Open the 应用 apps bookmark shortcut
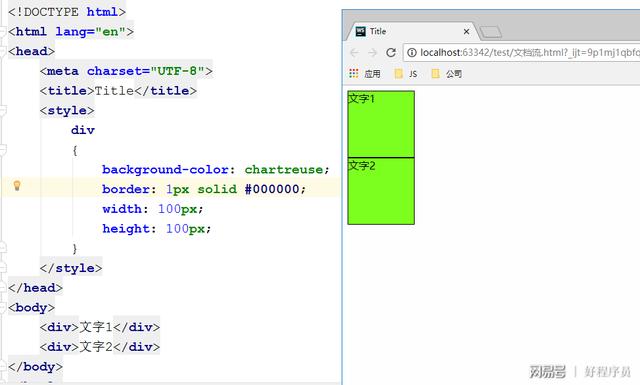The image size is (640, 385). click(365, 73)
